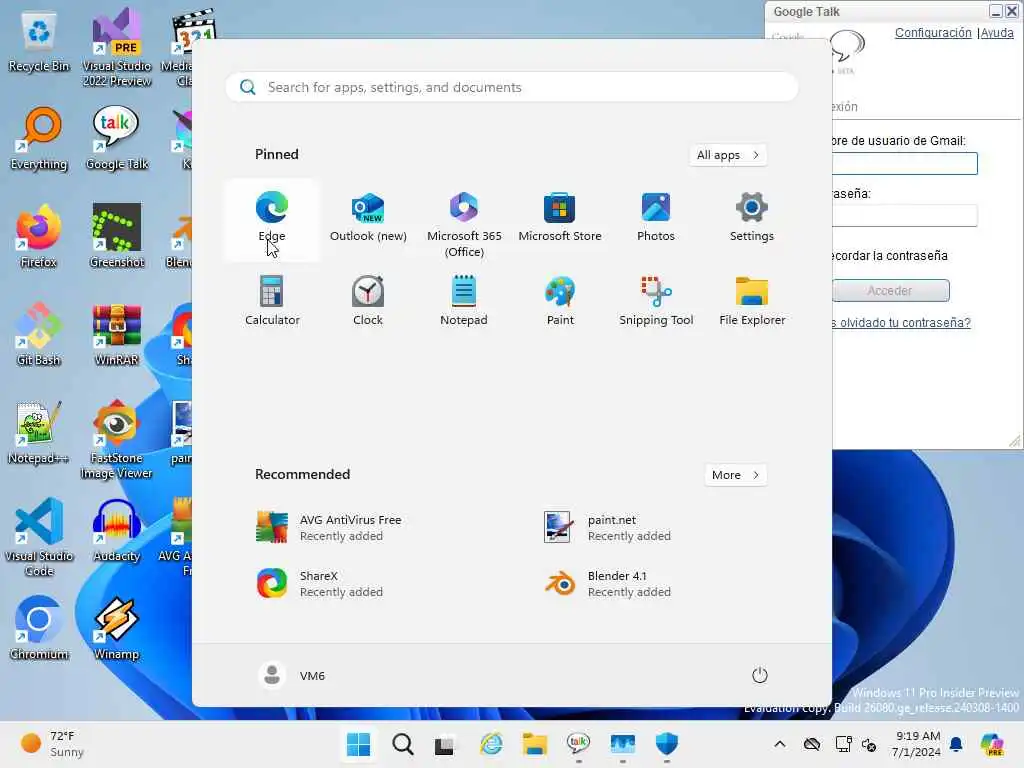
Task: Open Task View on taskbar
Action: 445,744
